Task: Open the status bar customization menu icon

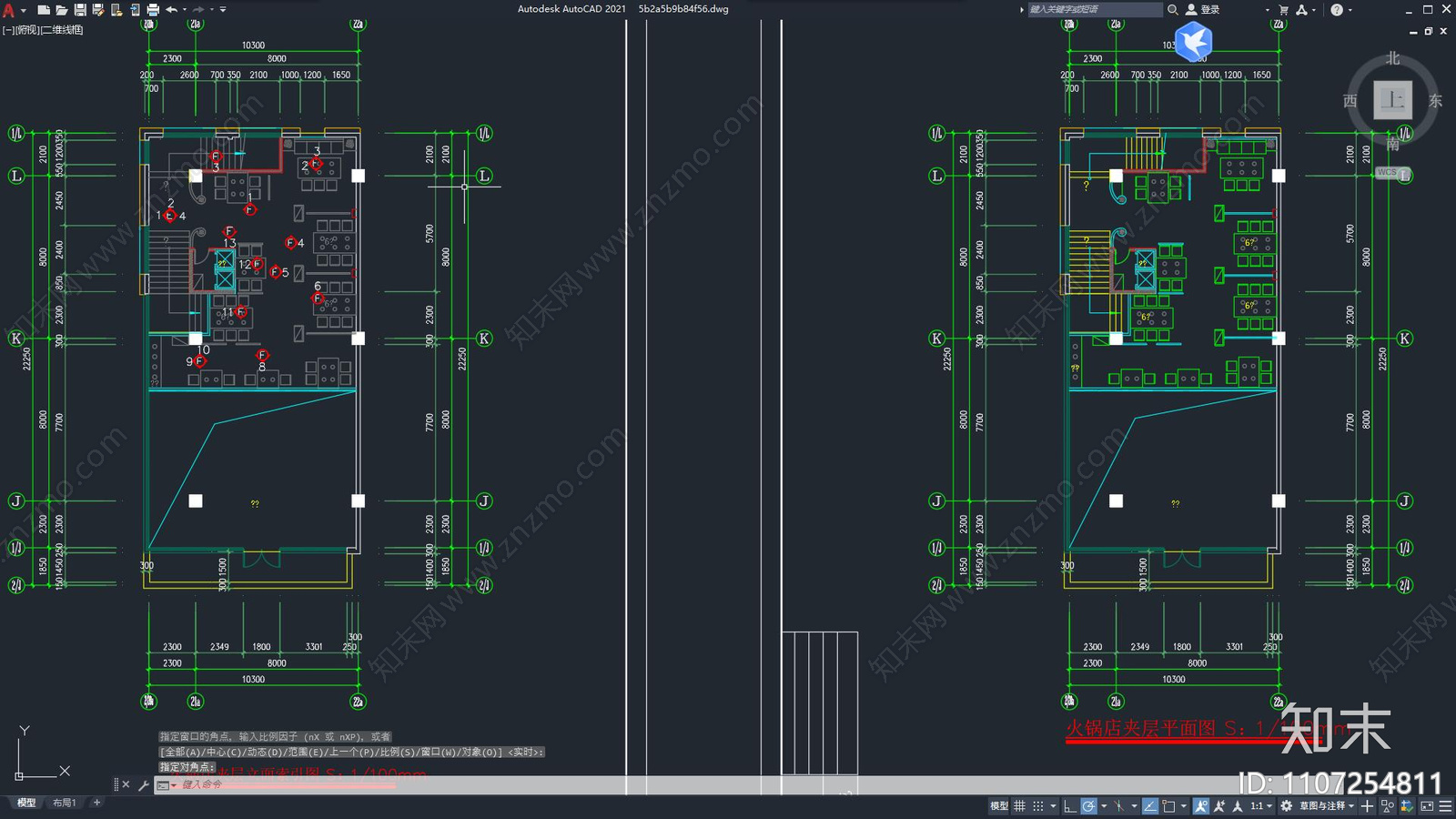Action: [x=1445, y=805]
